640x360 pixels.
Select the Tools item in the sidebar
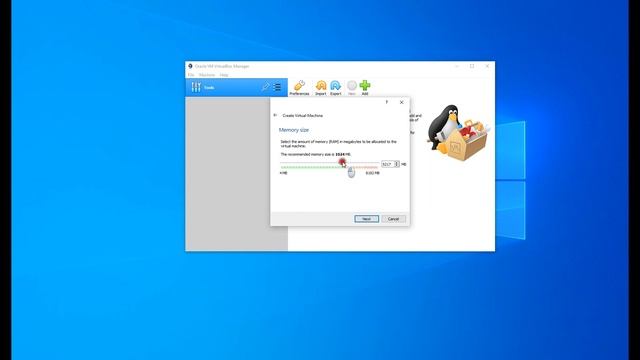pyautogui.click(x=236, y=87)
